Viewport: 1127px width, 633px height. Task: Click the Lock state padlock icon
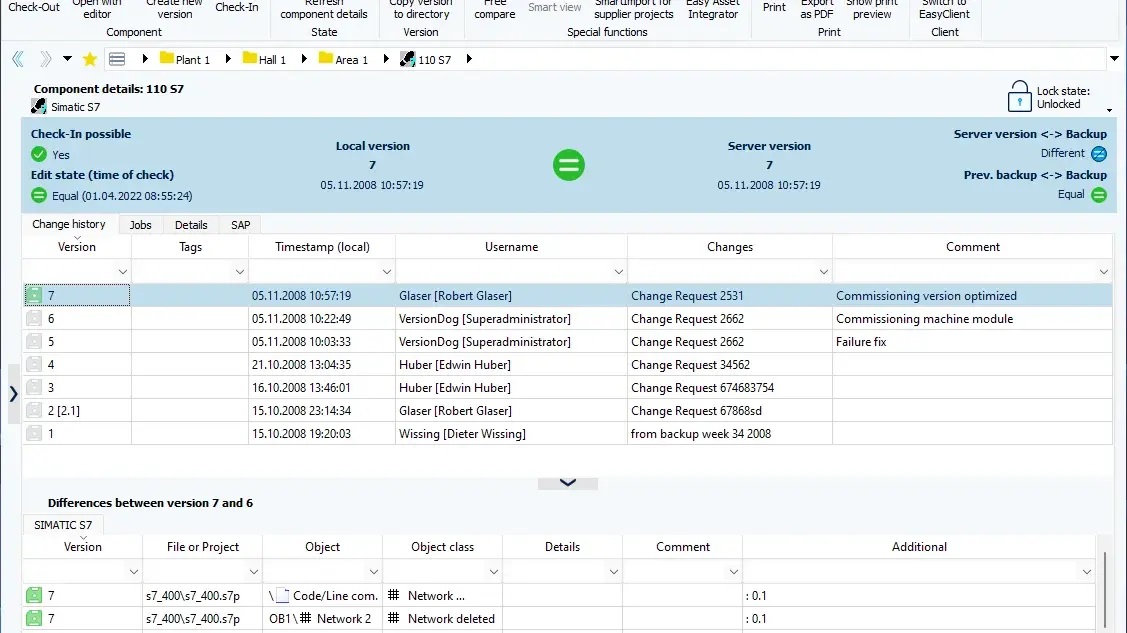pos(1019,96)
